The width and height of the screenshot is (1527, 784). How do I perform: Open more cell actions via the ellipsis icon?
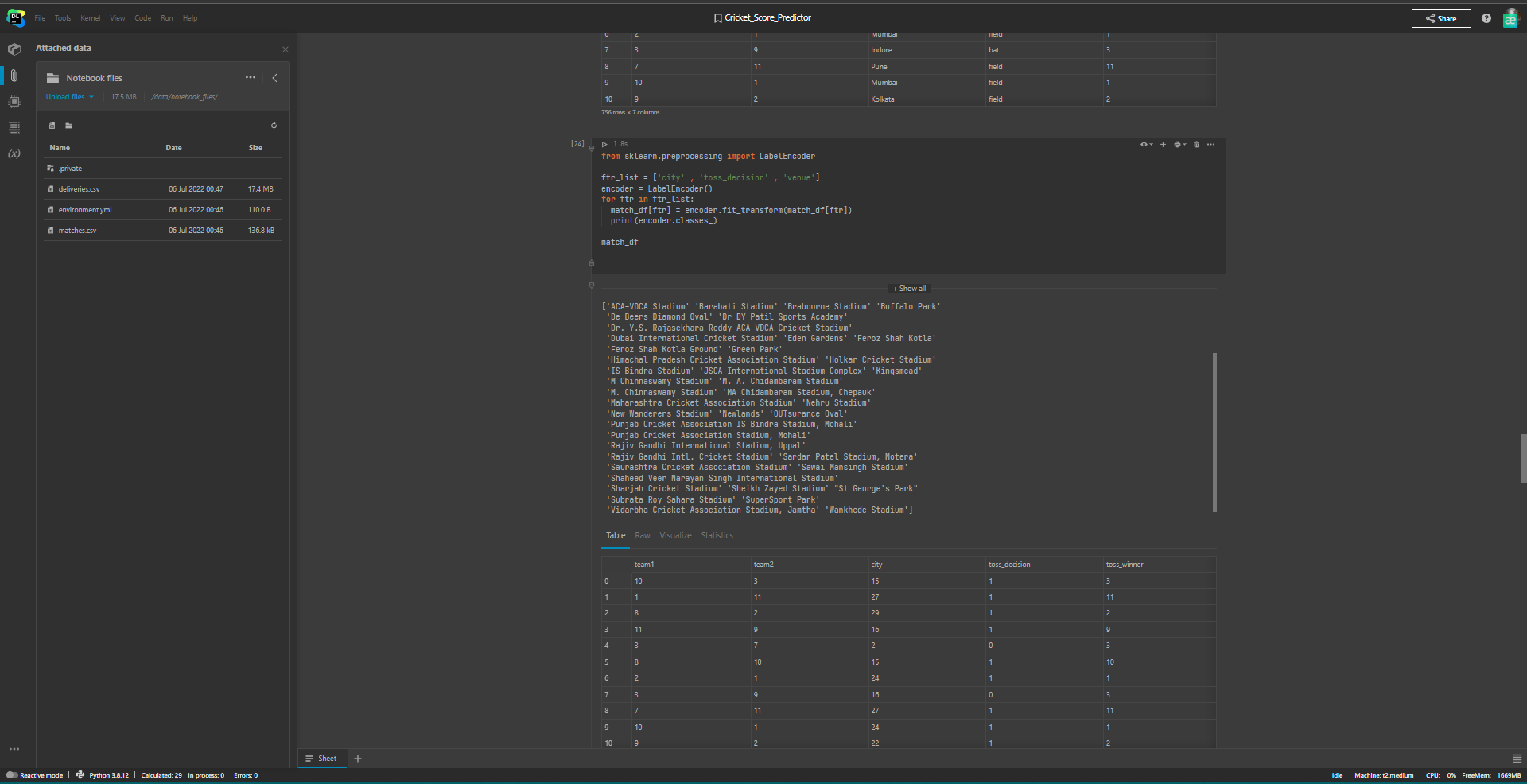[1210, 144]
